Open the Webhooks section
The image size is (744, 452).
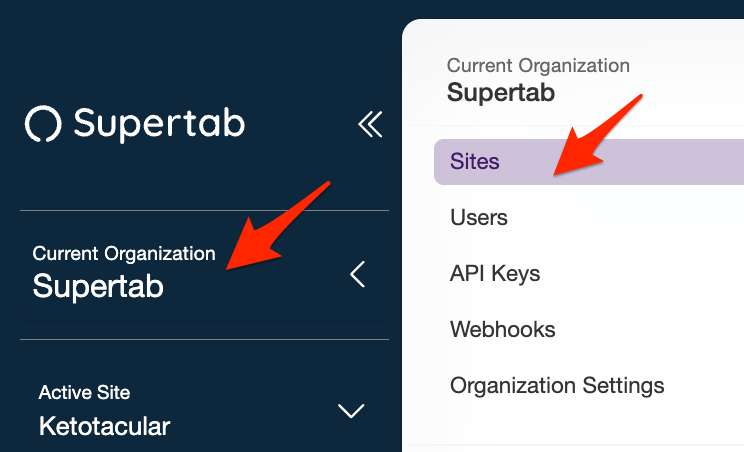pyautogui.click(x=502, y=330)
